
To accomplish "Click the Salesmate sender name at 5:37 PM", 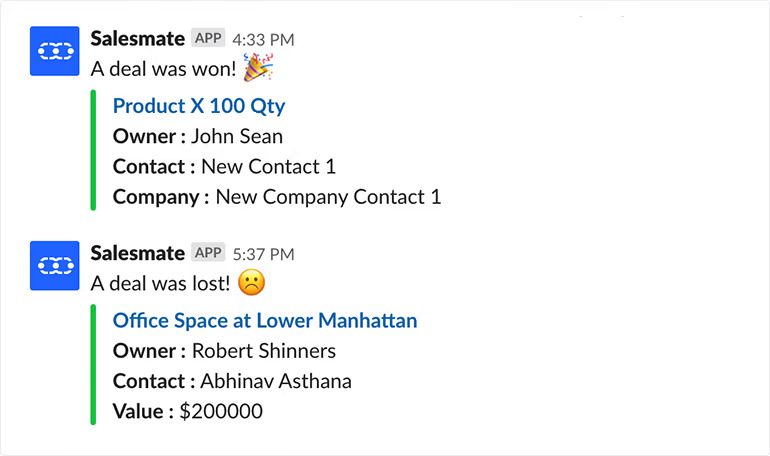I will tap(138, 253).
